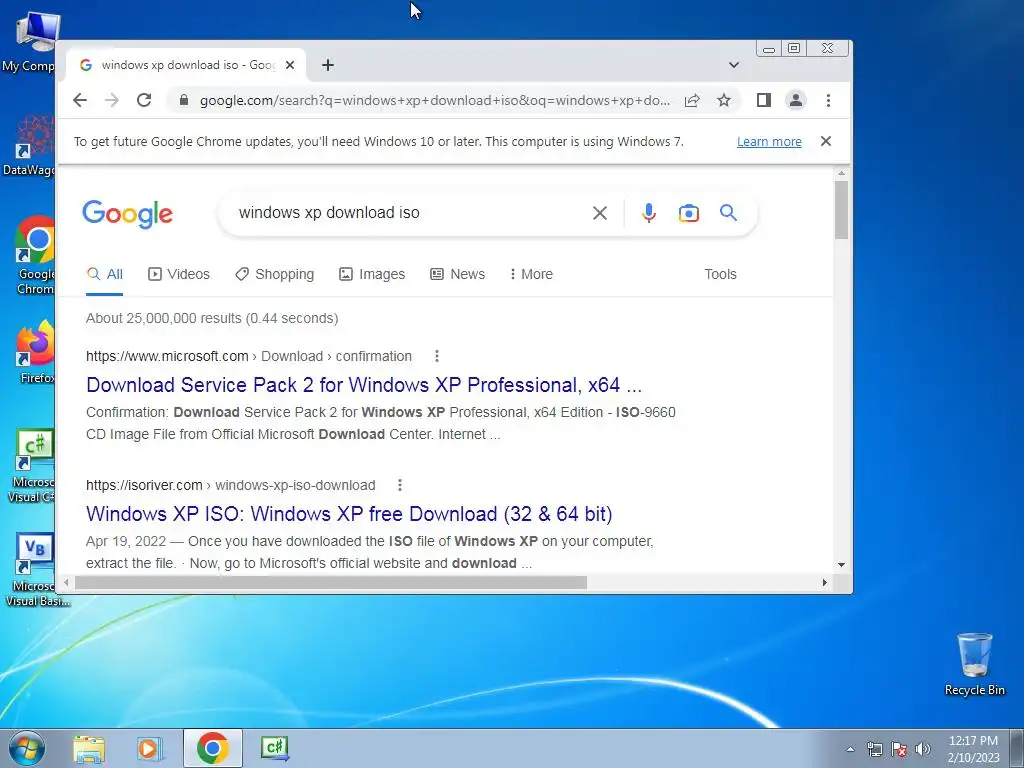Share this page using the share icon
This screenshot has height=768, width=1024.
point(692,100)
